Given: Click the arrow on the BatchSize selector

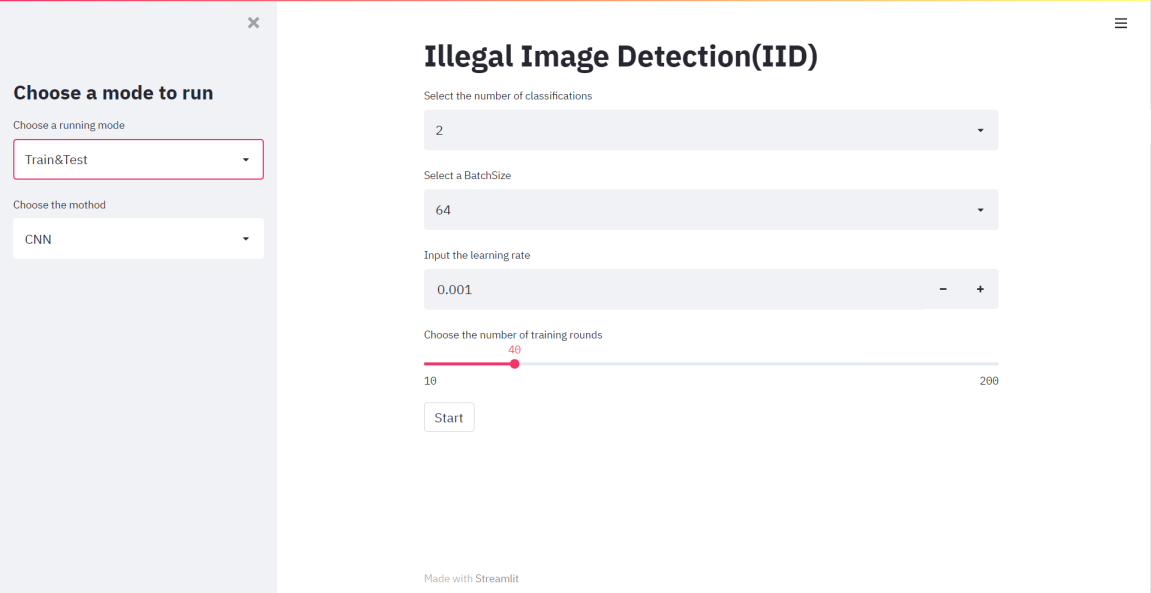Looking at the screenshot, I should coord(980,210).
